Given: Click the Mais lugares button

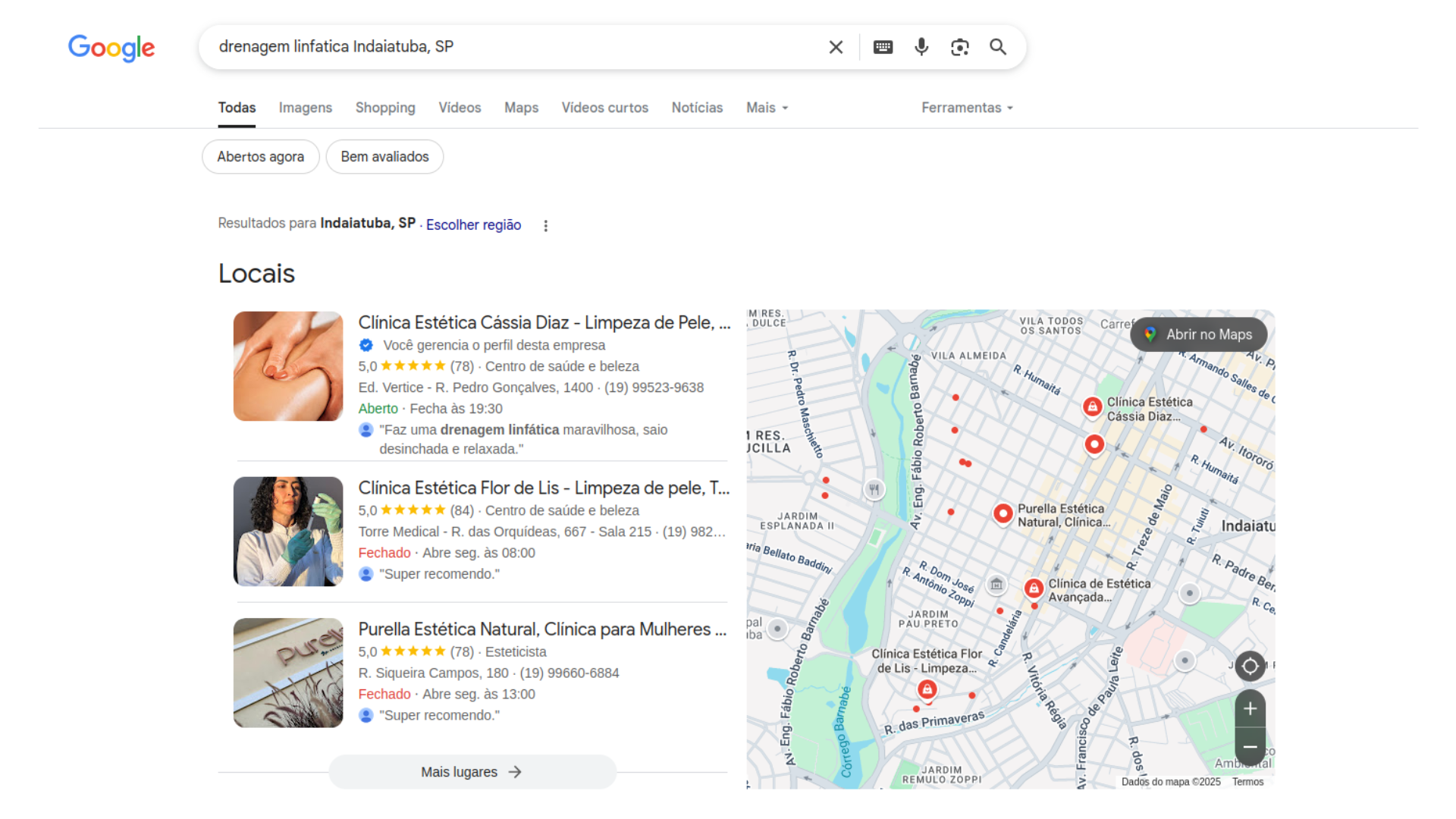Looking at the screenshot, I should 472,772.
